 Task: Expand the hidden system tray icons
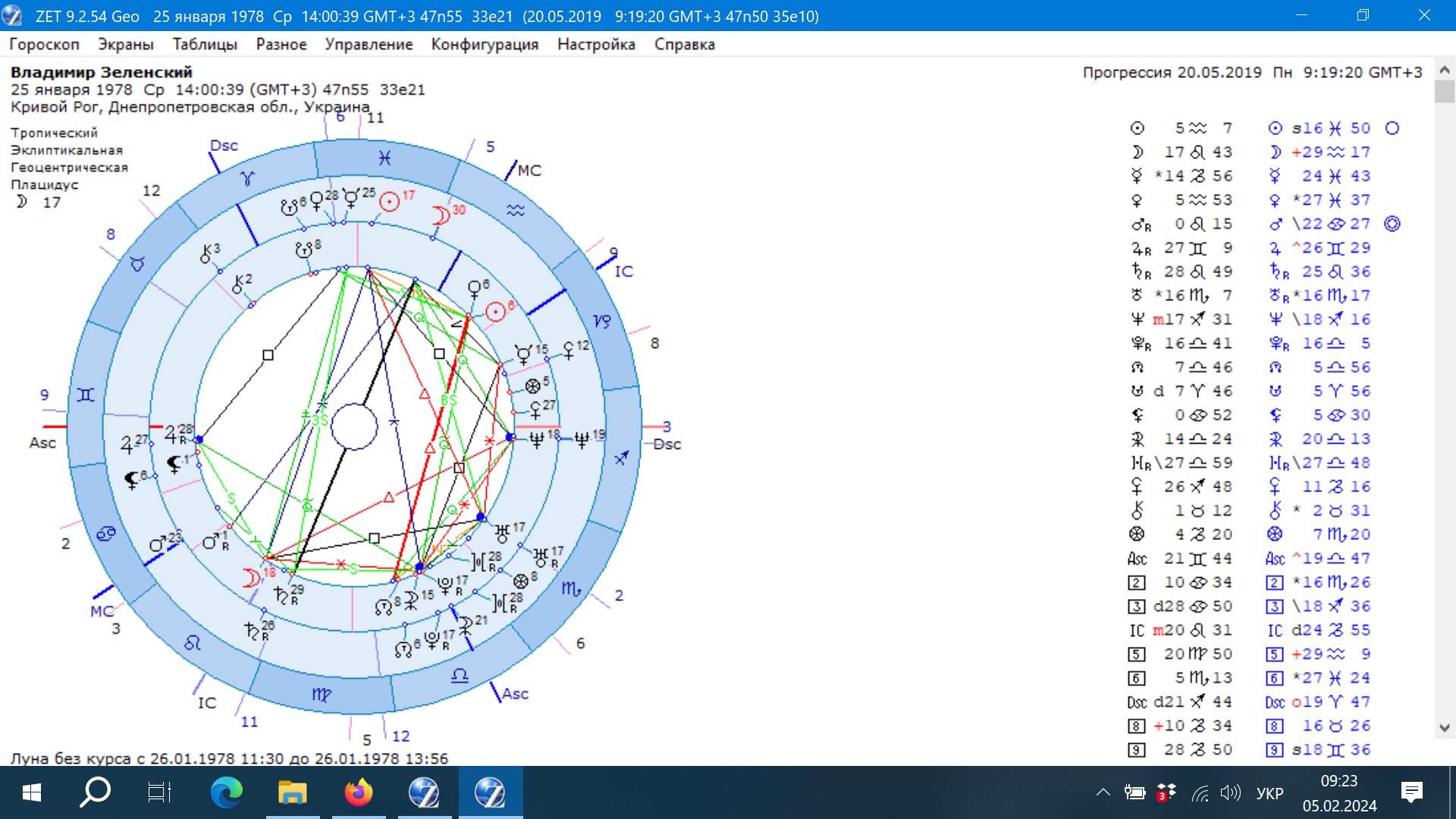point(1103,792)
